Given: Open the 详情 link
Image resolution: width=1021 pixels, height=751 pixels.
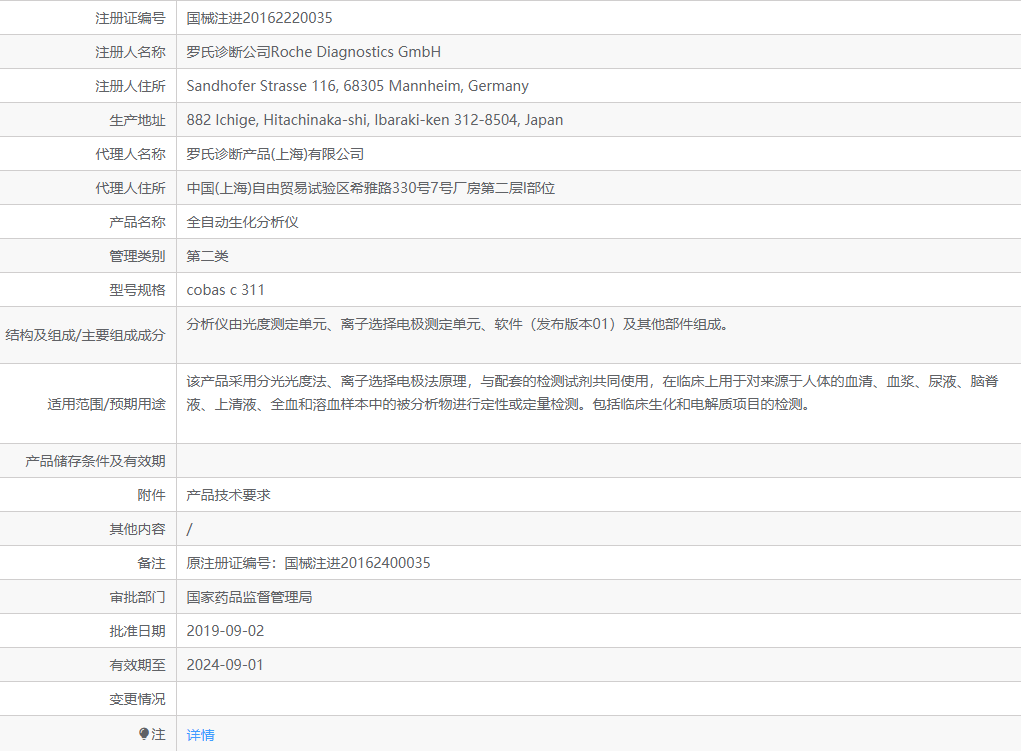Looking at the screenshot, I should 201,735.
